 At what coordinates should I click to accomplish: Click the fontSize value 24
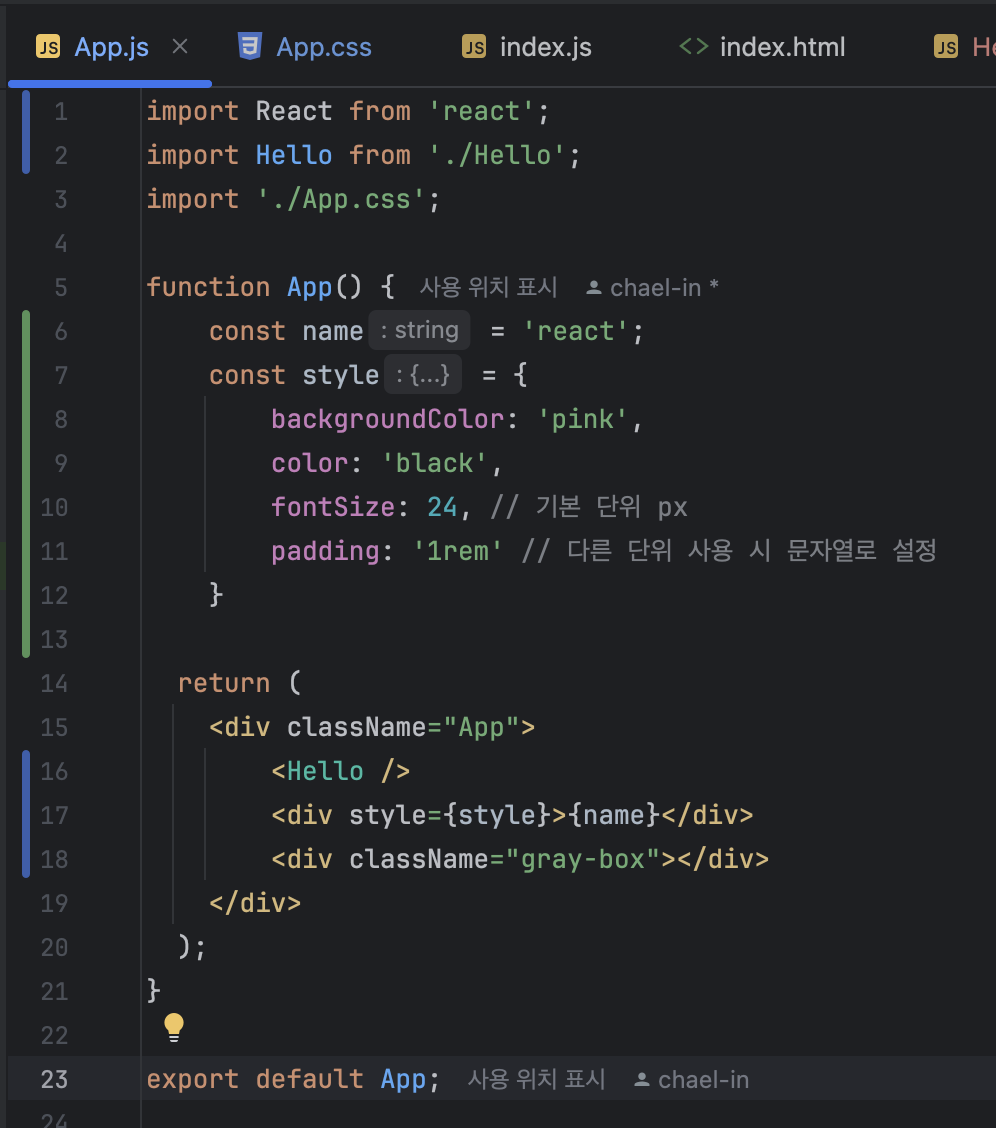point(442,507)
